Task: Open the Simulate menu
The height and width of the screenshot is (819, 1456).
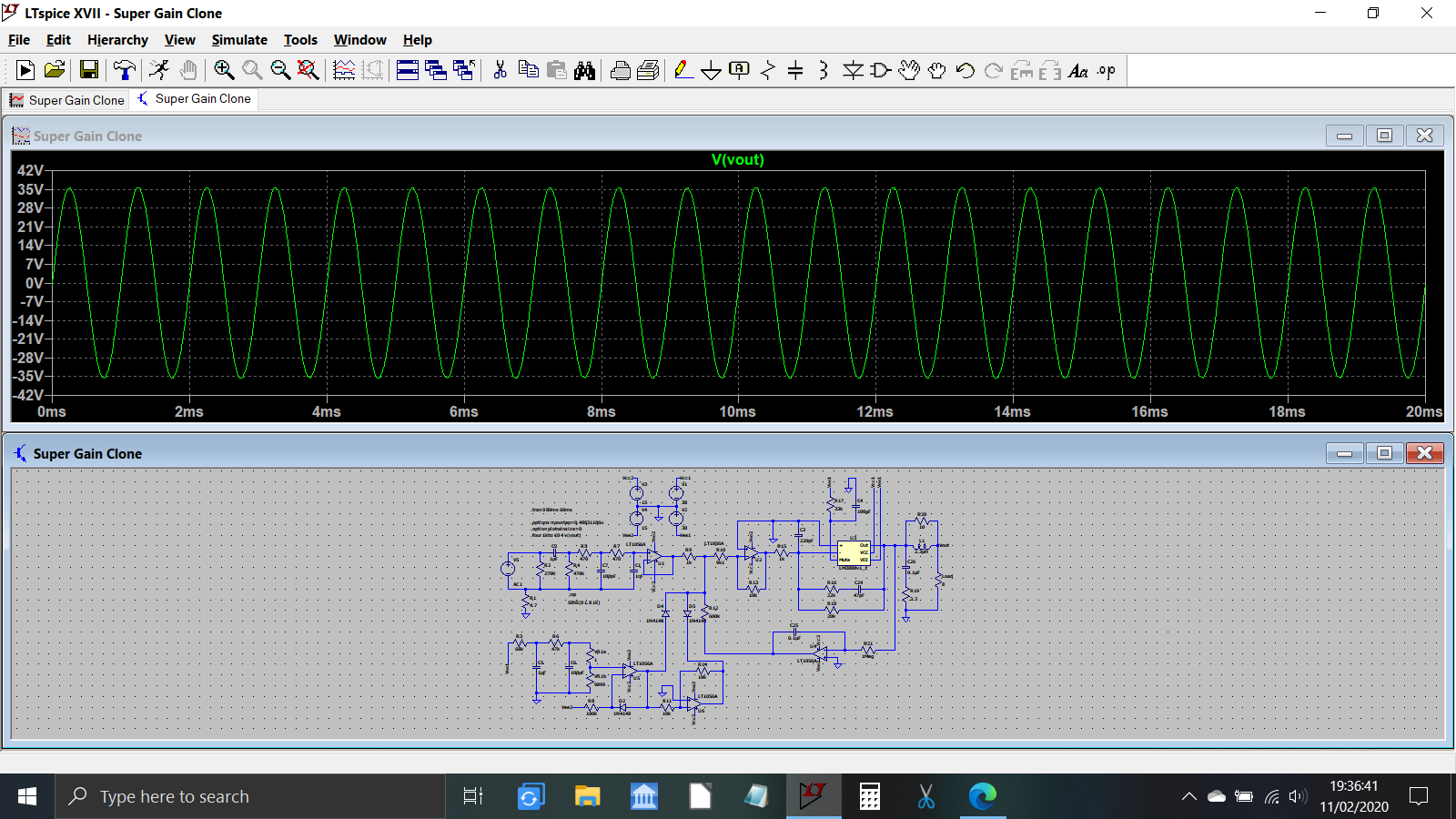Action: (239, 39)
